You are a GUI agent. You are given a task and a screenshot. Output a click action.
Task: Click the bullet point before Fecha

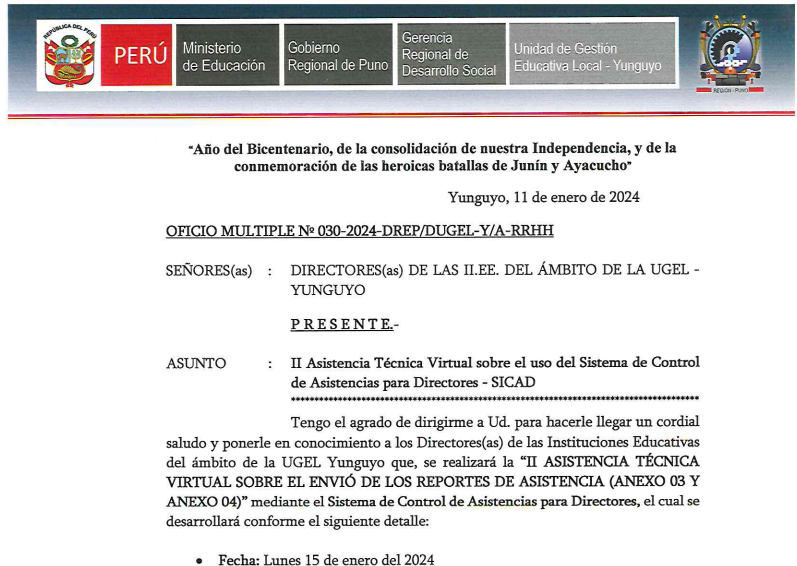[x=200, y=559]
